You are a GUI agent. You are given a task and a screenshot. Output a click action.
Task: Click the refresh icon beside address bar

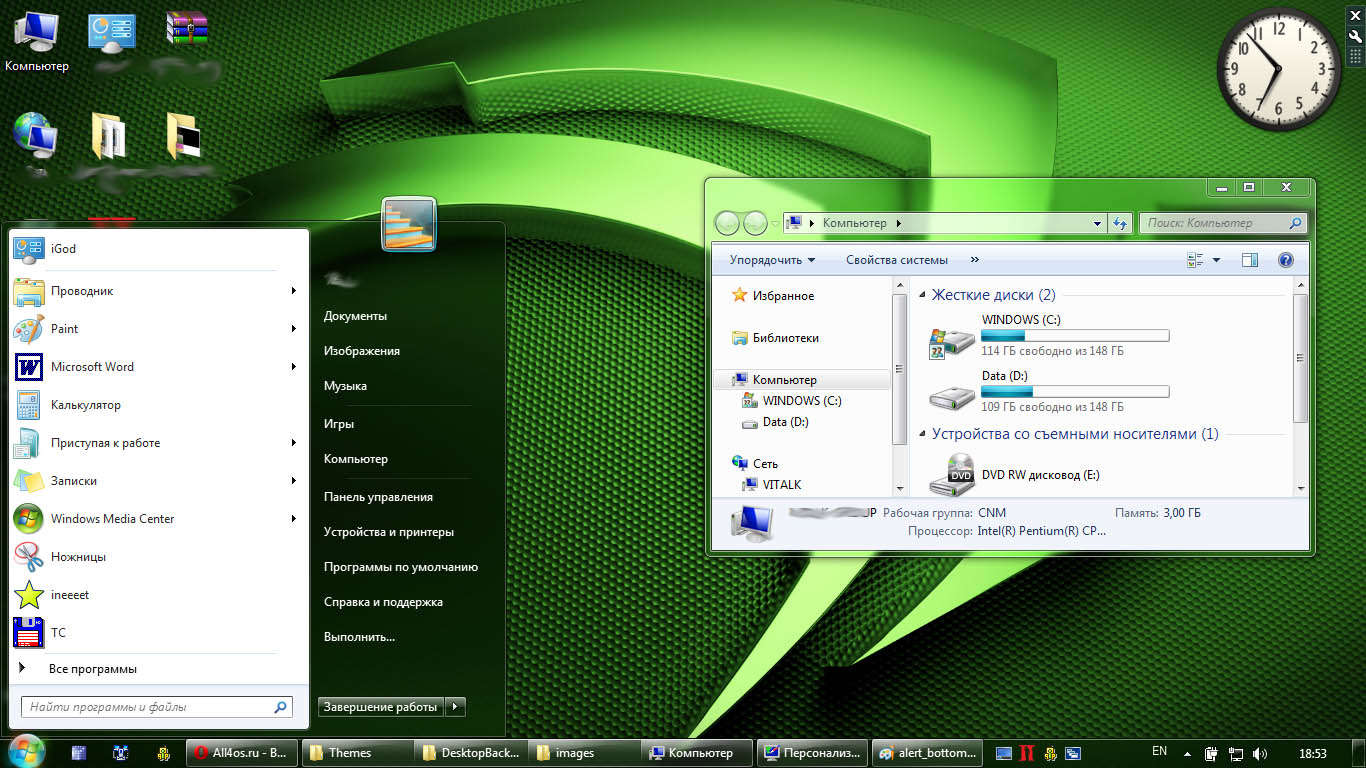click(x=1120, y=223)
